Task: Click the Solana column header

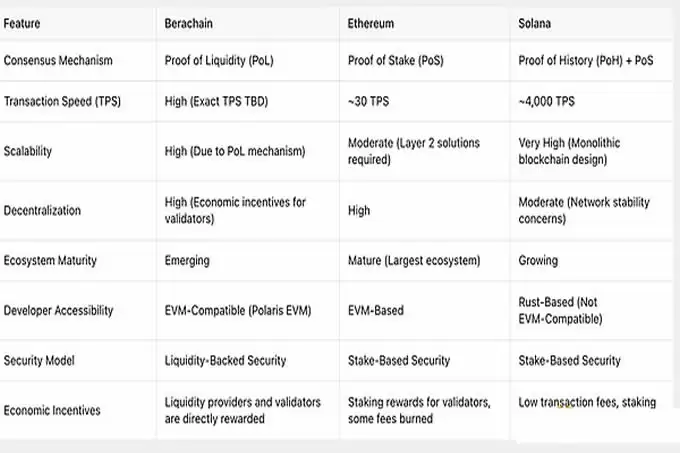Action: (x=535, y=23)
